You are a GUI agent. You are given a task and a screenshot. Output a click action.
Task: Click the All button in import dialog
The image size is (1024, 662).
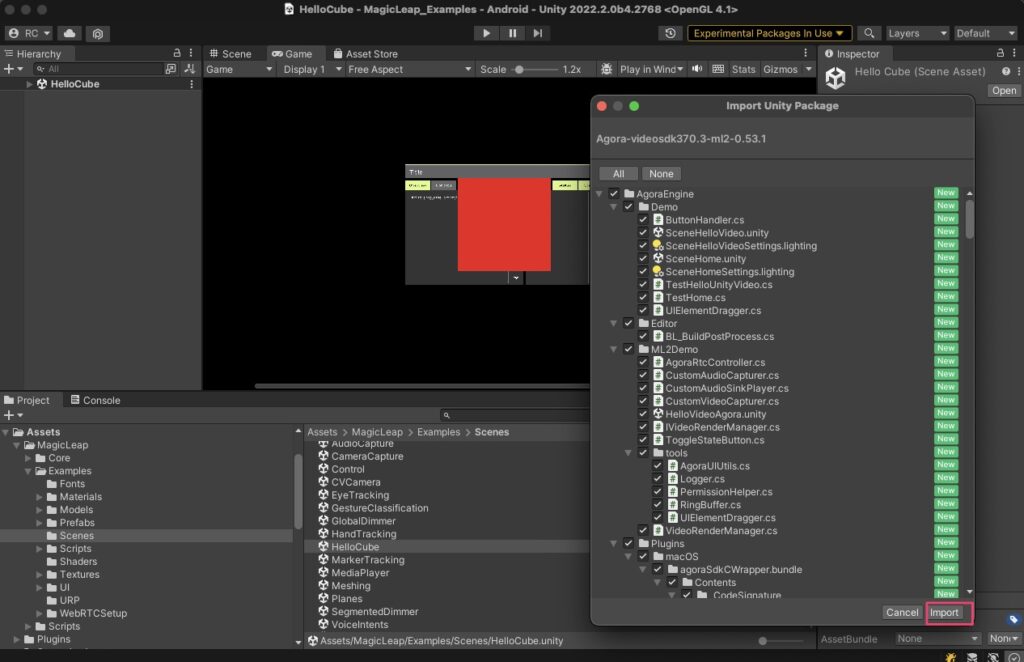(618, 174)
